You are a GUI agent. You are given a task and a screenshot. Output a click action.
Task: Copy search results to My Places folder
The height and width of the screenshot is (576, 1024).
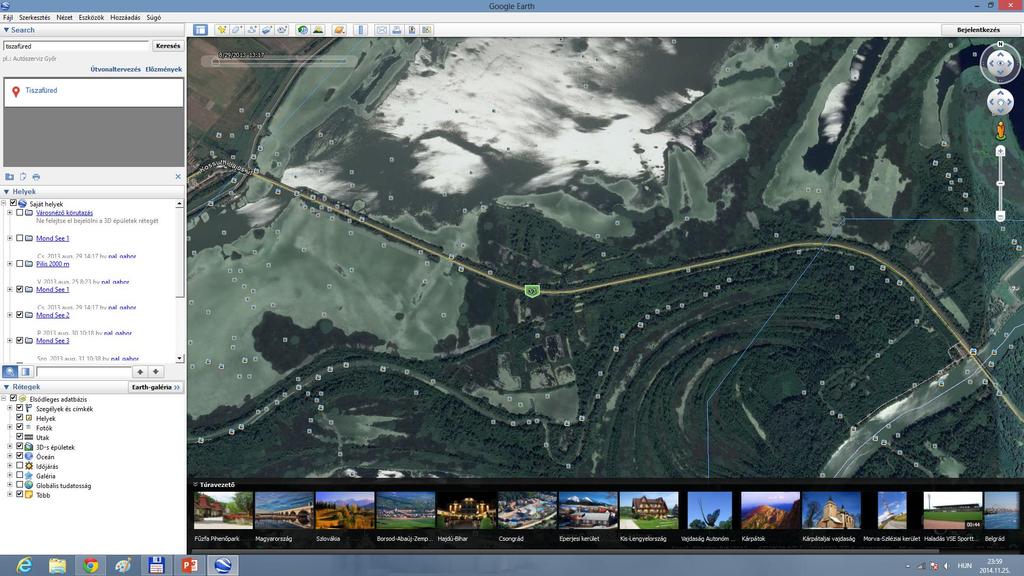click(9, 177)
